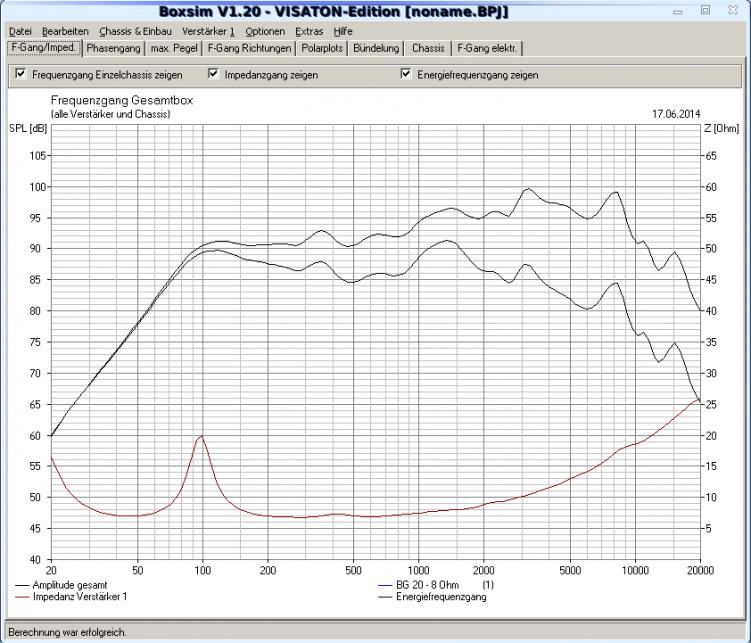751x643 pixels.
Task: Open the Bearbeiten menu
Action: tap(65, 31)
